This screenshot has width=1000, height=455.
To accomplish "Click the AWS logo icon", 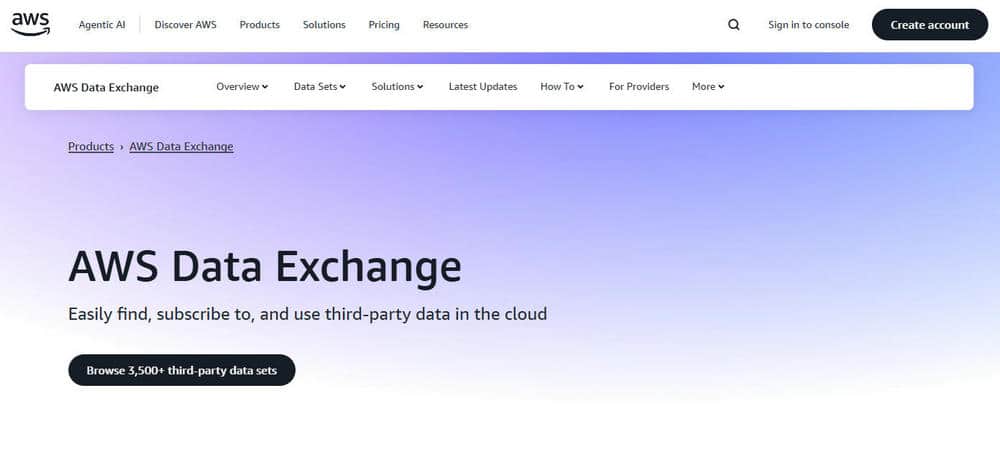I will [31, 24].
